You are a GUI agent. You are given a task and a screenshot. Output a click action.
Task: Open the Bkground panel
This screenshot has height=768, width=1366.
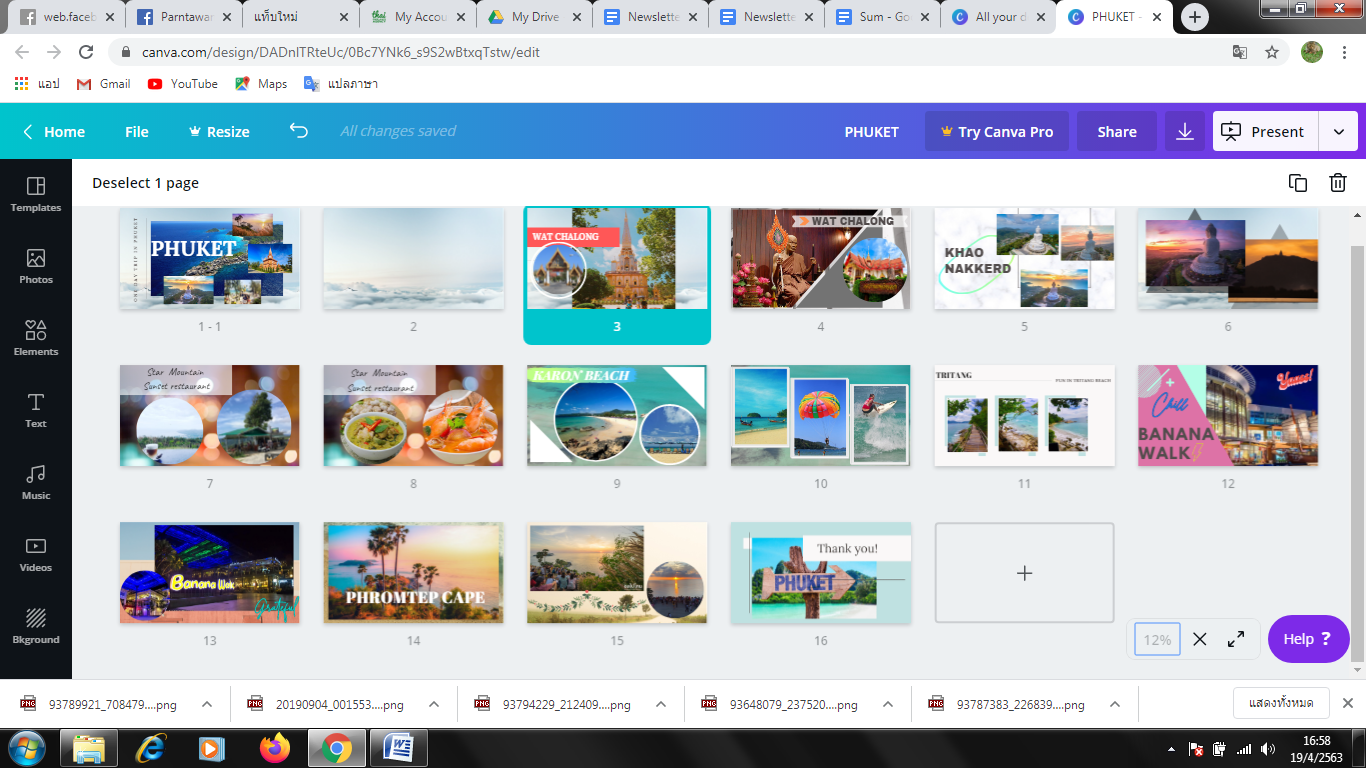(x=36, y=627)
